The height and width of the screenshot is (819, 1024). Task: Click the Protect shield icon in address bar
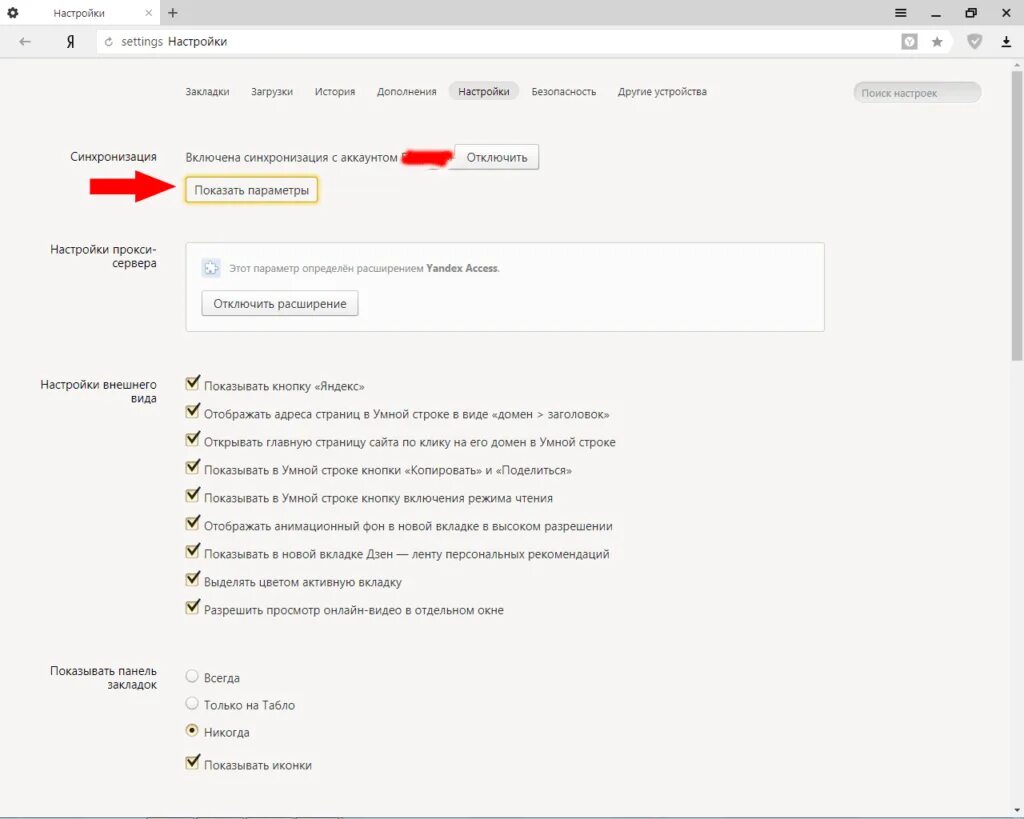pyautogui.click(x=909, y=42)
